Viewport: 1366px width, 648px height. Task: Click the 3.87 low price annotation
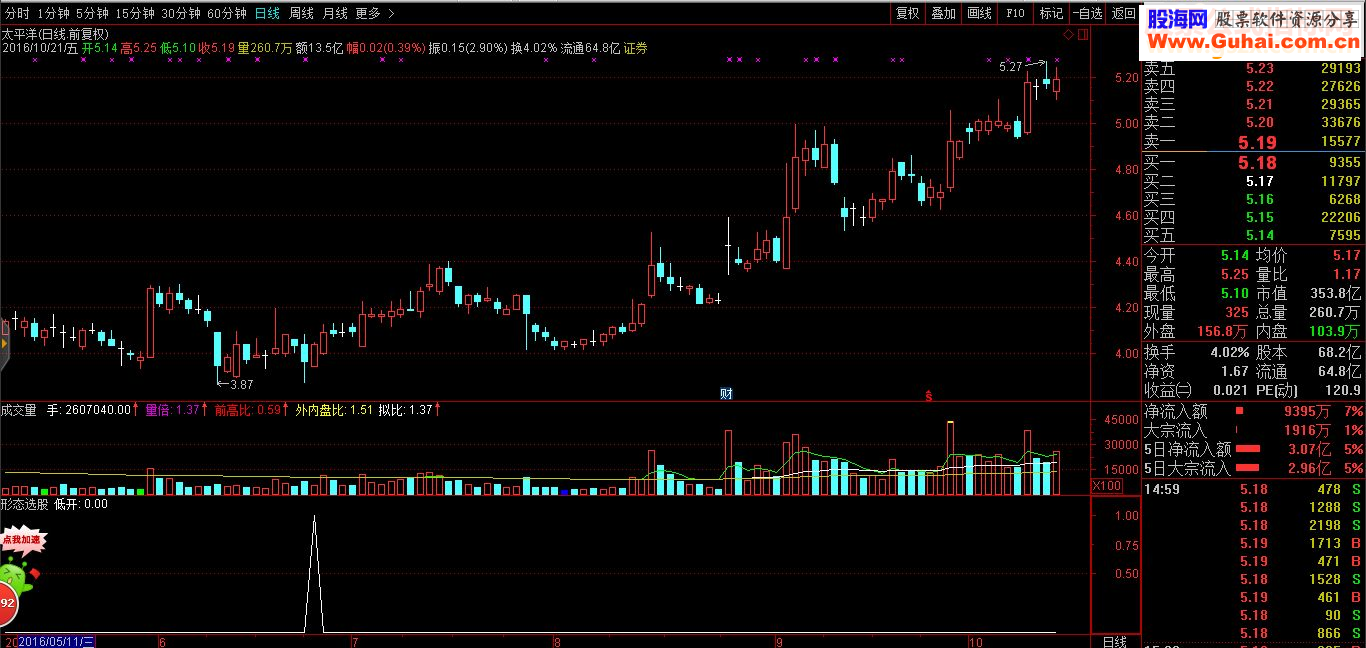[x=241, y=384]
